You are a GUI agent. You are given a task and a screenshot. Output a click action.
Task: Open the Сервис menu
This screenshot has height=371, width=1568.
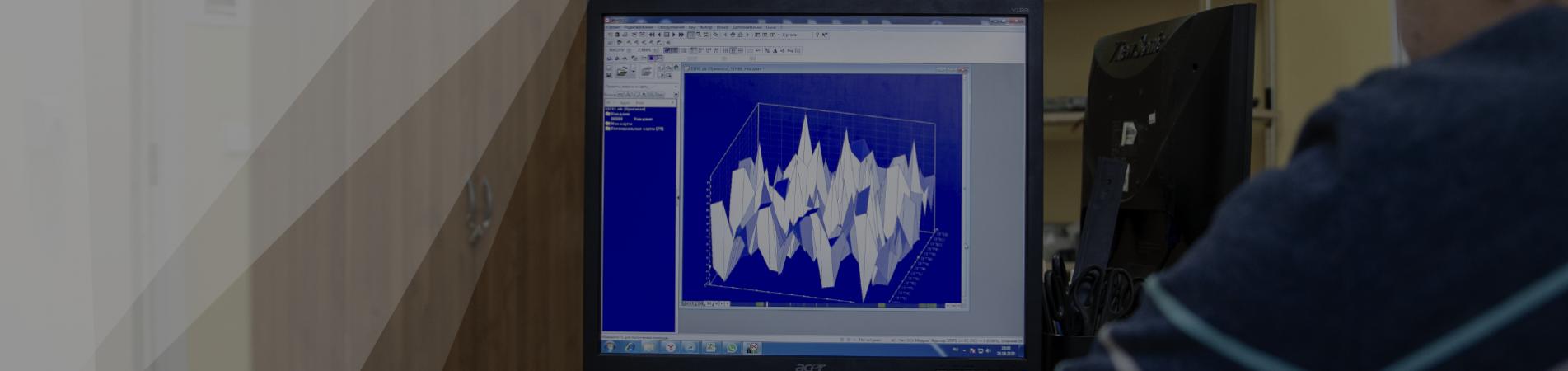click(x=613, y=27)
